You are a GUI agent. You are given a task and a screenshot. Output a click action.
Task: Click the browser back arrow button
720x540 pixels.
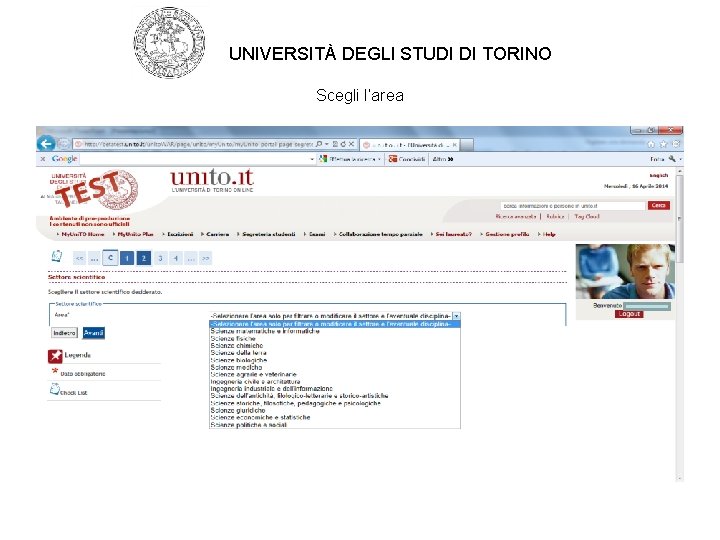46,144
